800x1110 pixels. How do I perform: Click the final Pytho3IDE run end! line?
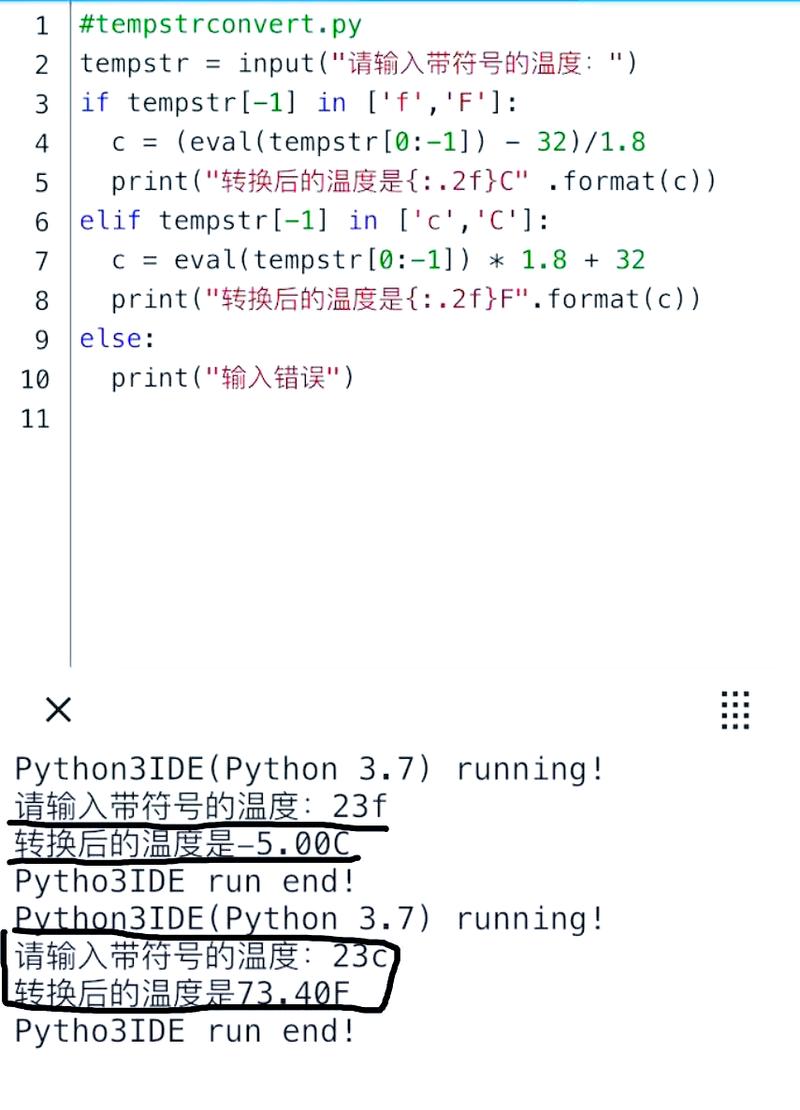click(180, 1031)
